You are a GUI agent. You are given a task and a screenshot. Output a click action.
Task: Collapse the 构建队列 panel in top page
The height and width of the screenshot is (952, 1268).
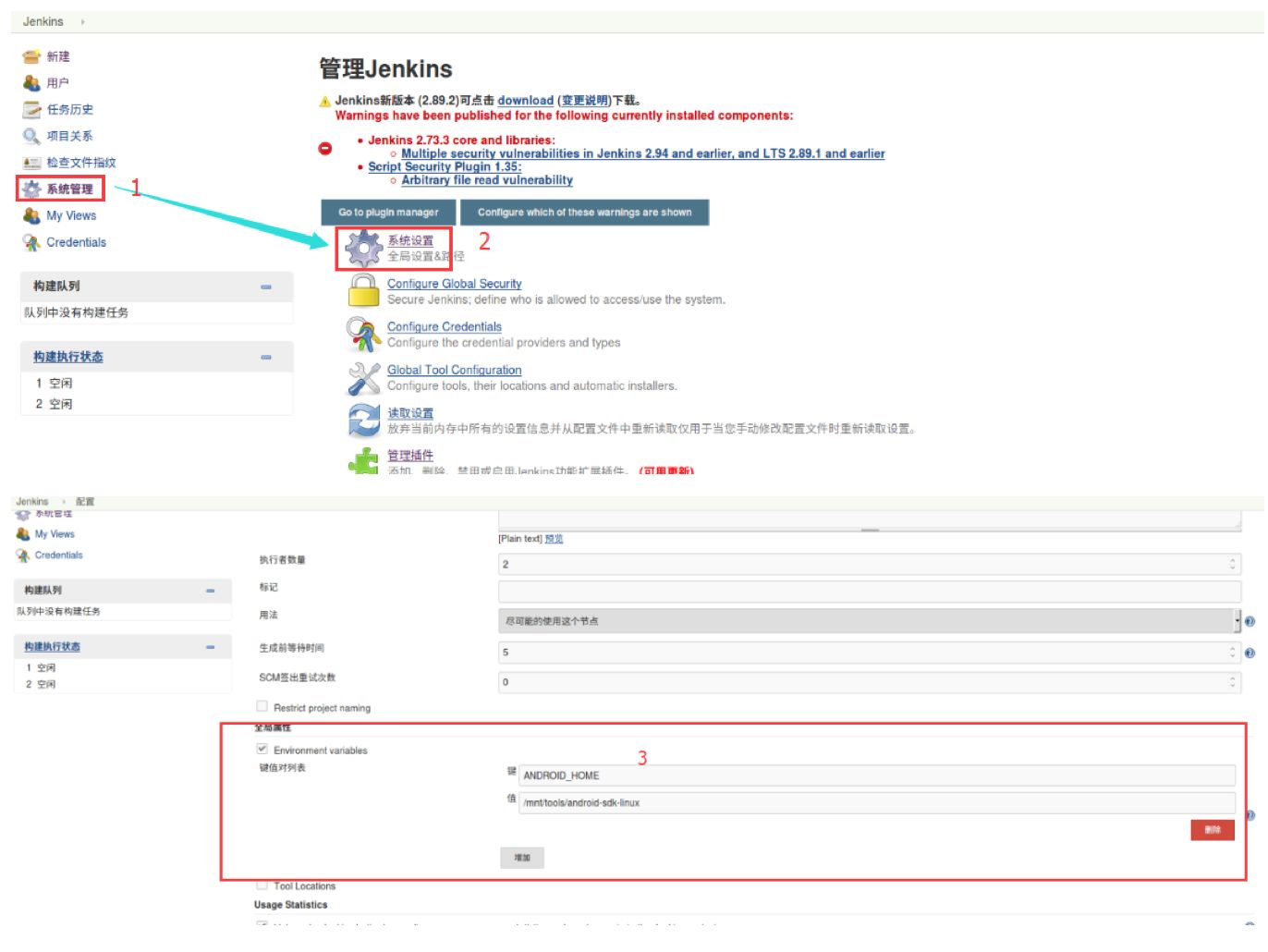pos(266,287)
